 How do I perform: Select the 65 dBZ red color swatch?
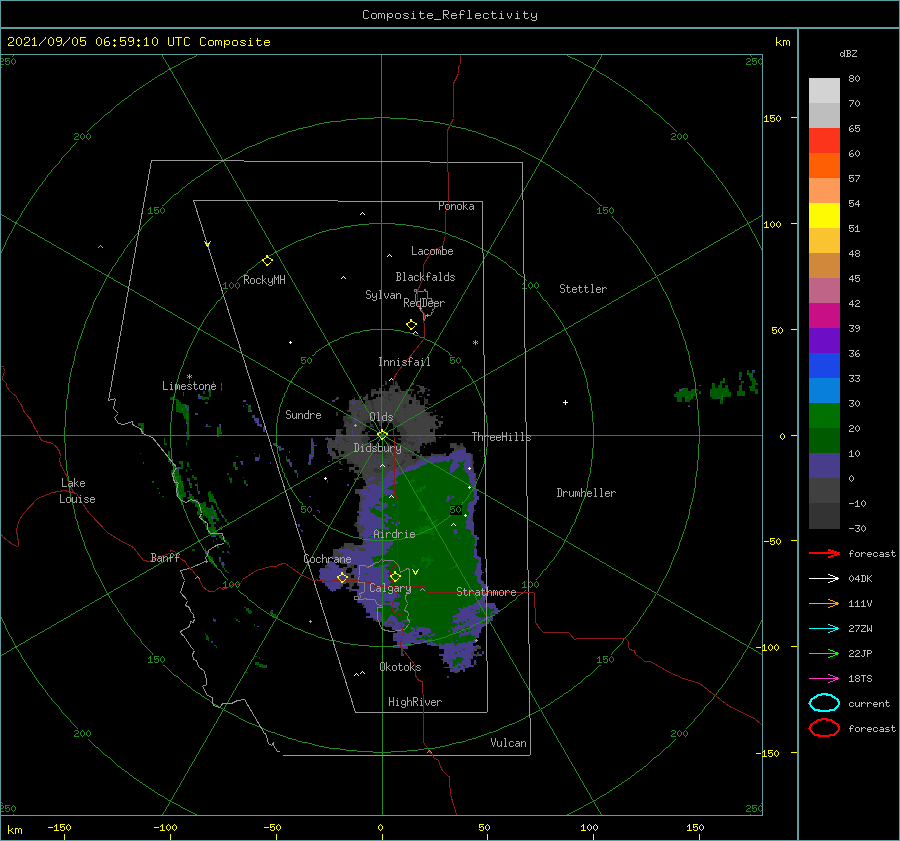click(x=824, y=140)
